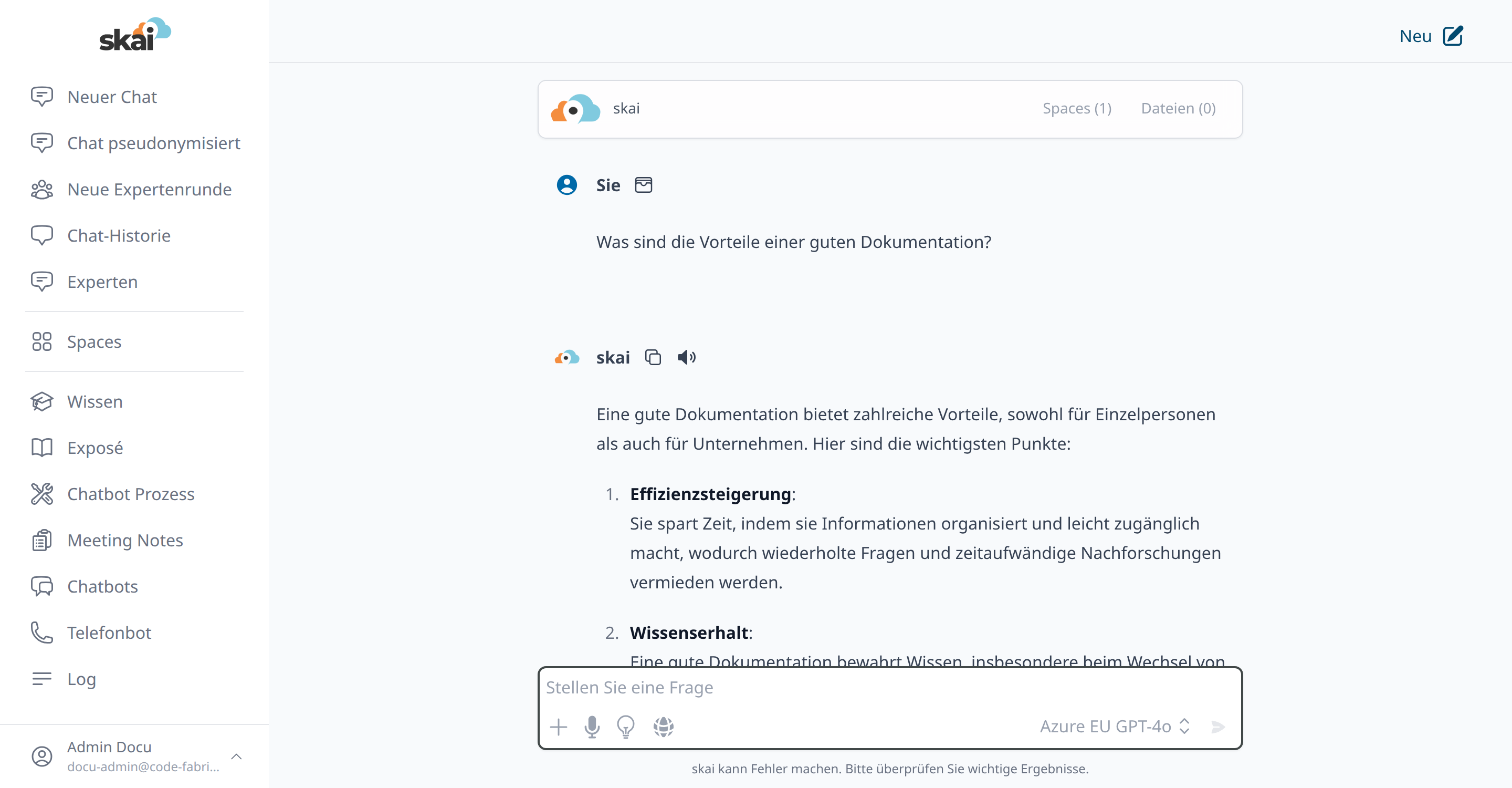Click the skai bird avatar in header card
The image size is (1512, 788).
coord(575,109)
